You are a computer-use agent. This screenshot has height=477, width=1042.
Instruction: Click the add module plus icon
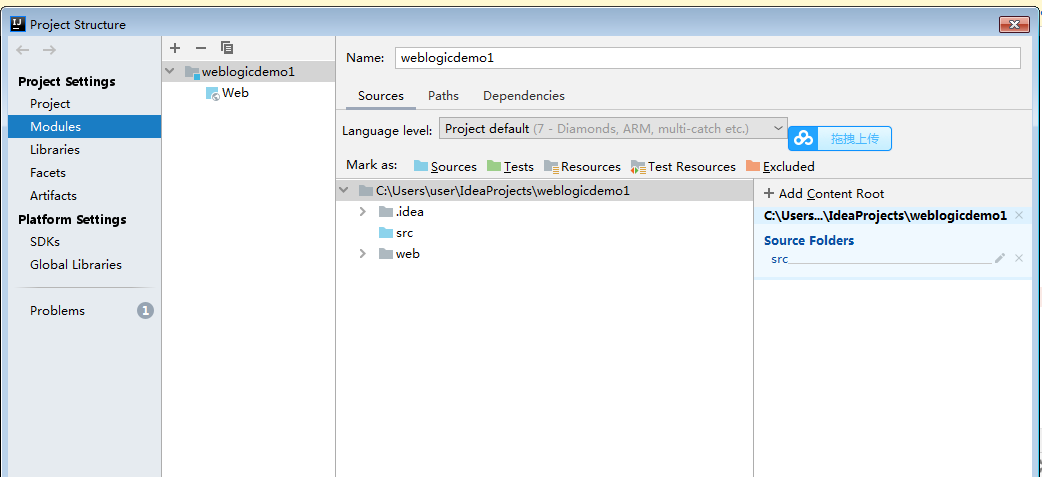[175, 48]
